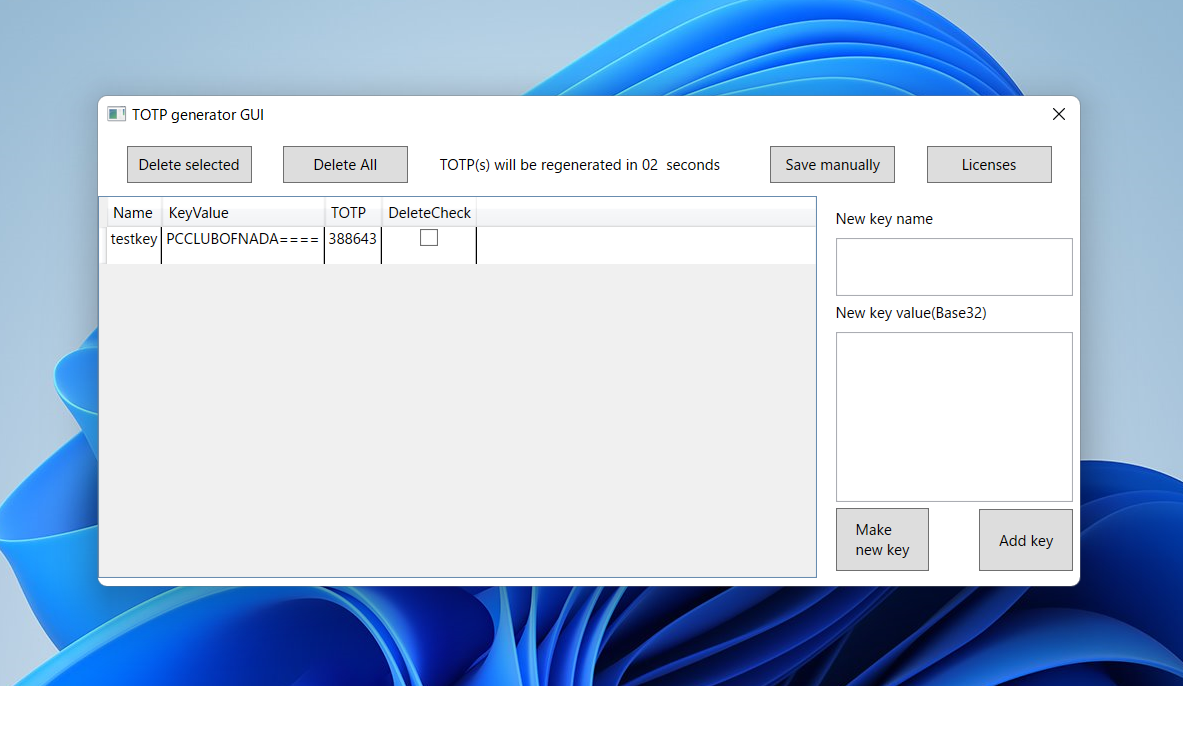The height and width of the screenshot is (750, 1183).
Task: Sort by the Name column header
Action: [x=133, y=213]
